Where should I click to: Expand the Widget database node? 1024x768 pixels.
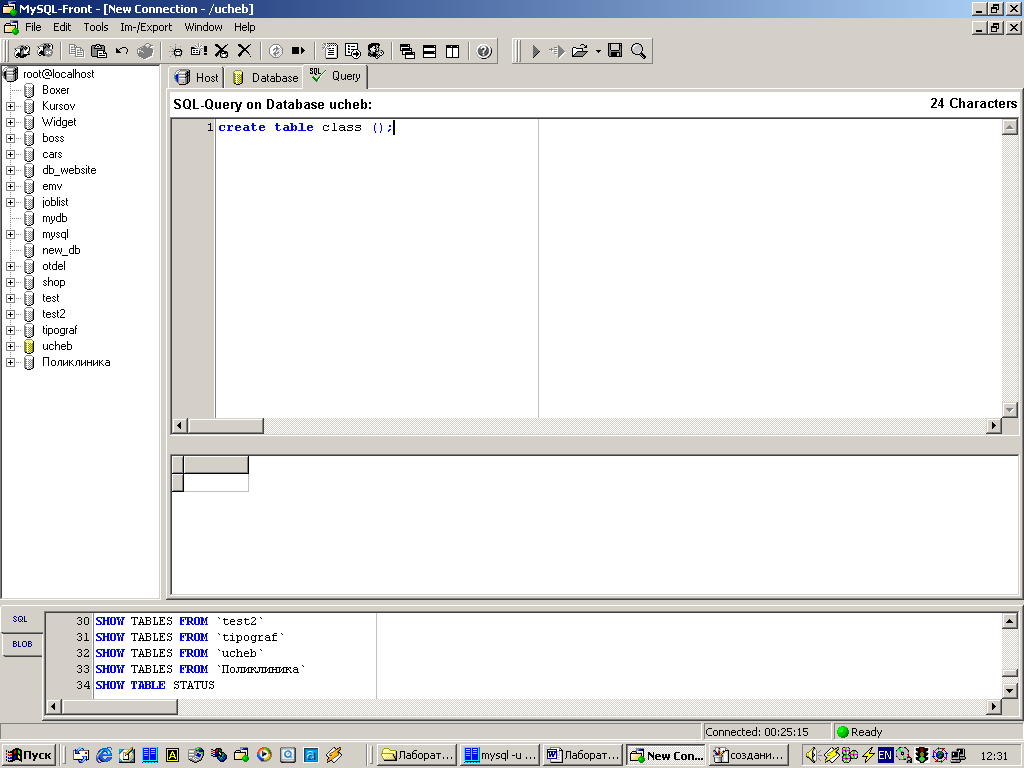click(x=10, y=122)
